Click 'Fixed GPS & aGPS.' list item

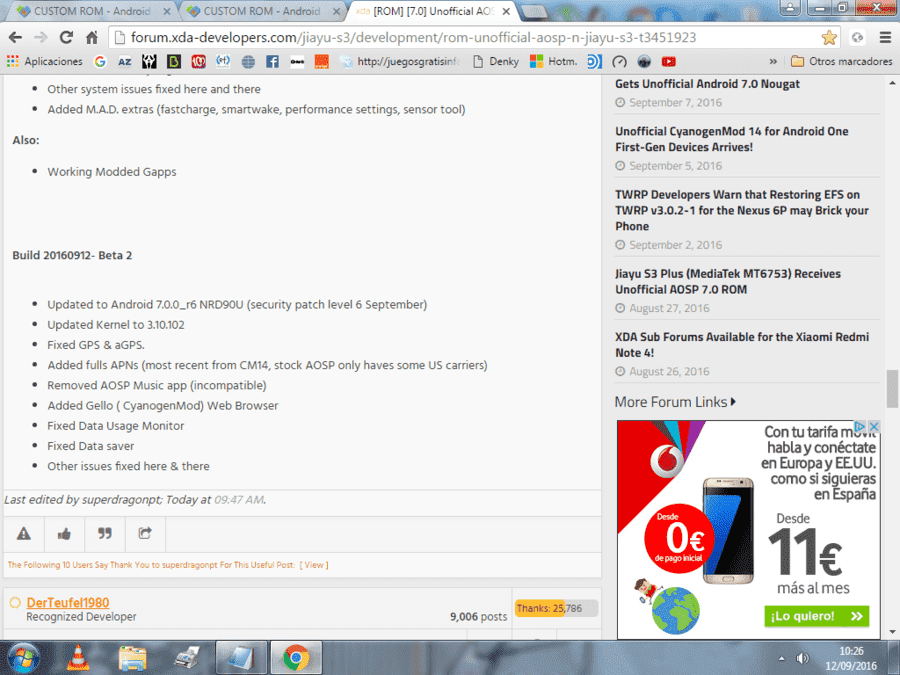pos(96,345)
